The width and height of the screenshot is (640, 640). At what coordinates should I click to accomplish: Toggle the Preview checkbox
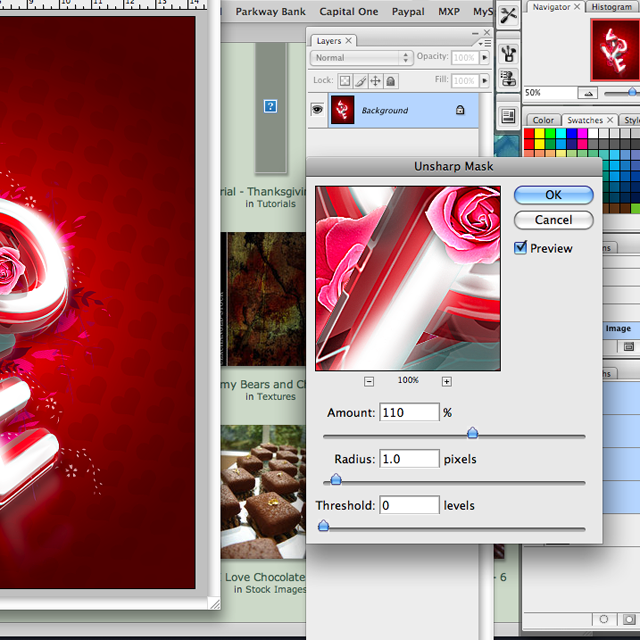(x=520, y=247)
